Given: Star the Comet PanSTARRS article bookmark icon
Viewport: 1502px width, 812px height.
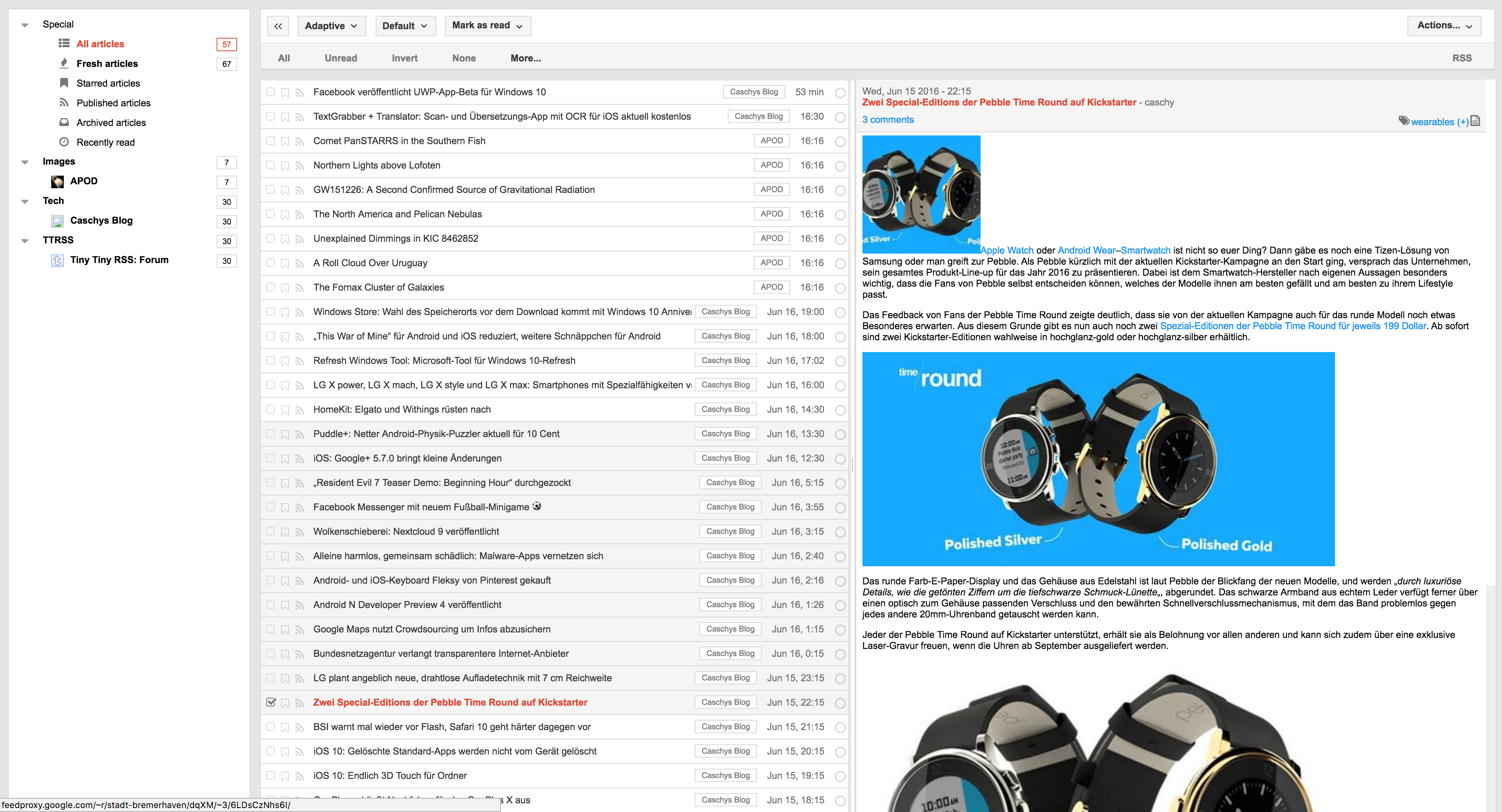Looking at the screenshot, I should coord(285,141).
